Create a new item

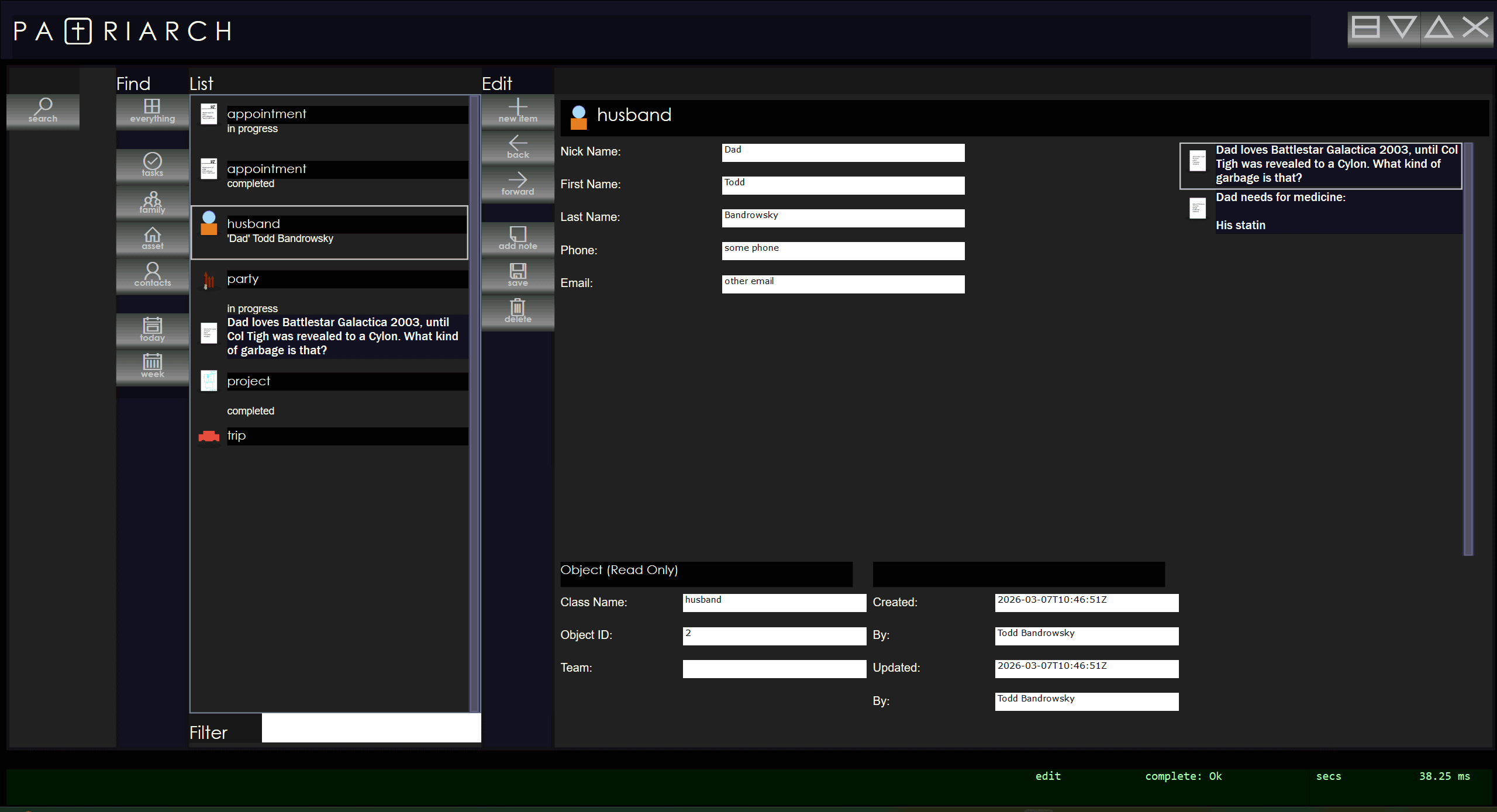(518, 110)
